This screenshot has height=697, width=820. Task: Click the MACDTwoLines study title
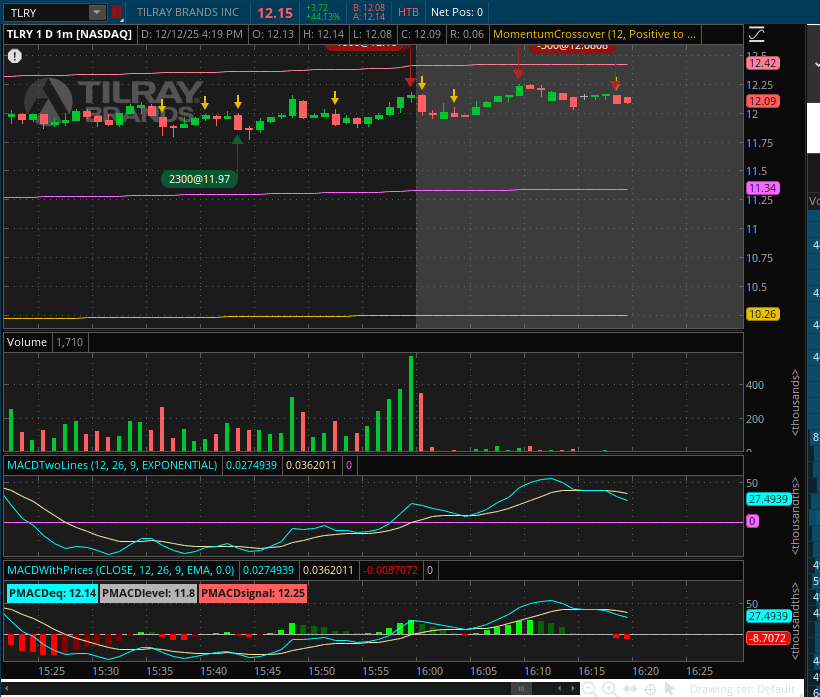pos(112,465)
